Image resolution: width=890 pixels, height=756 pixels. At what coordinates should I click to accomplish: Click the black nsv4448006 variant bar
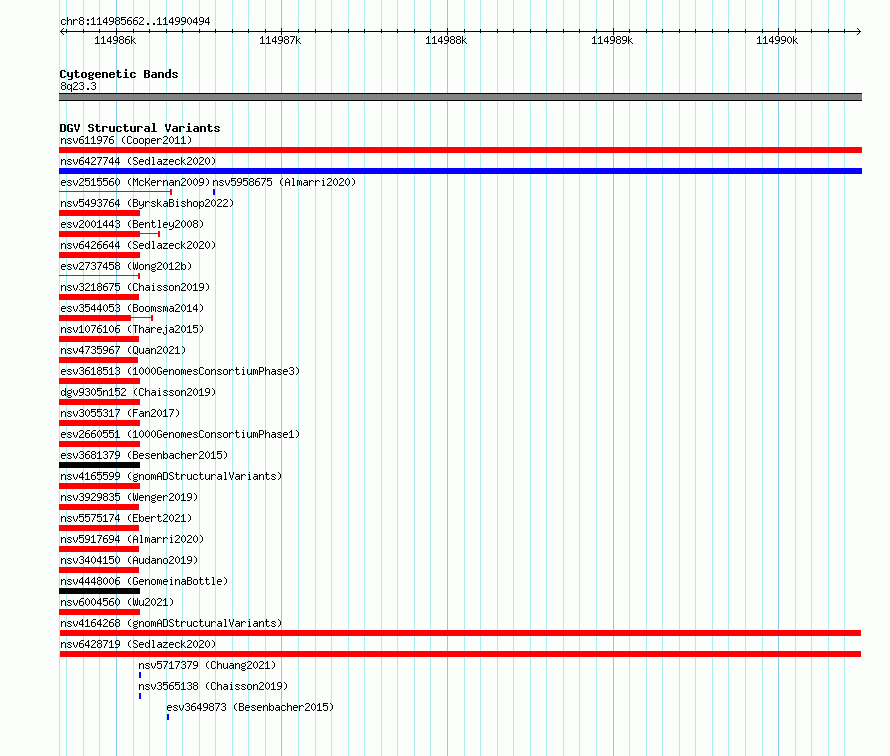point(99,591)
